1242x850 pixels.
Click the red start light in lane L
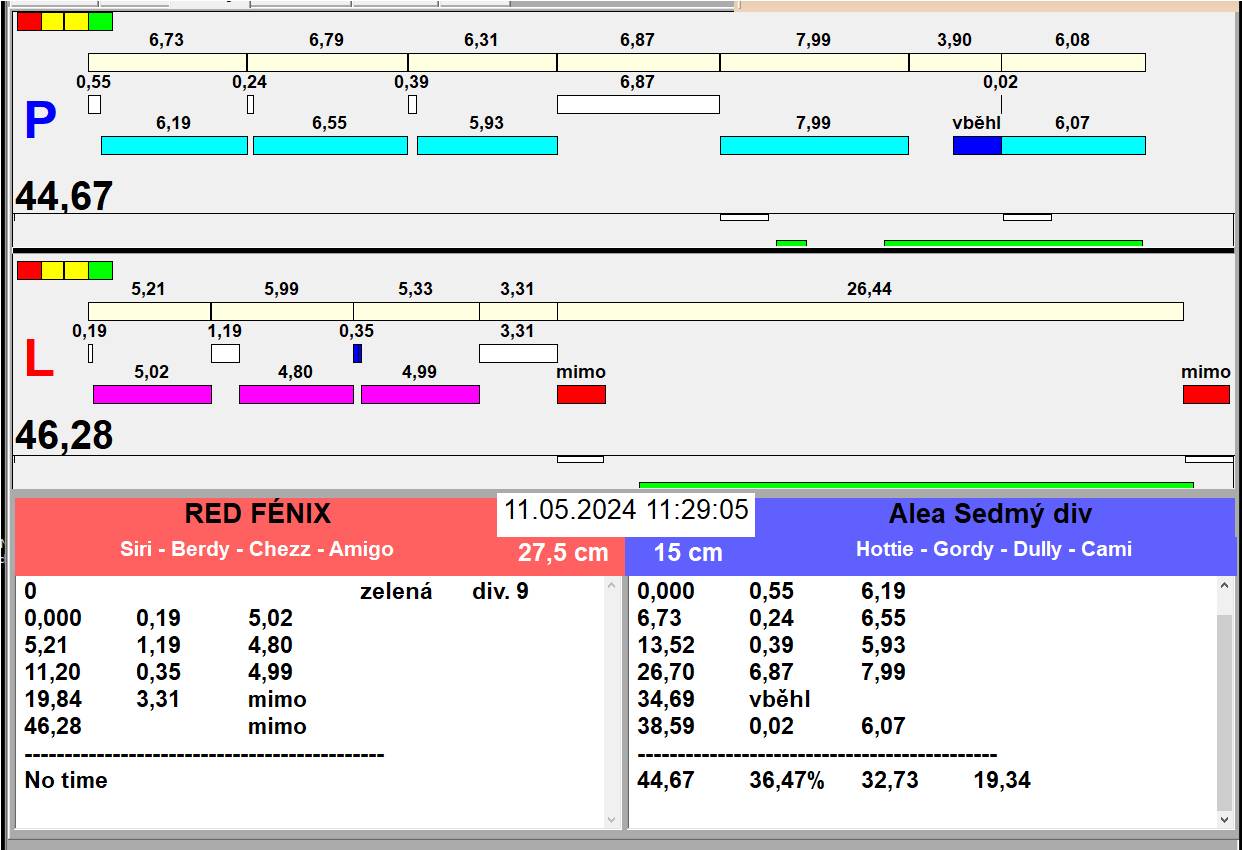(29, 270)
